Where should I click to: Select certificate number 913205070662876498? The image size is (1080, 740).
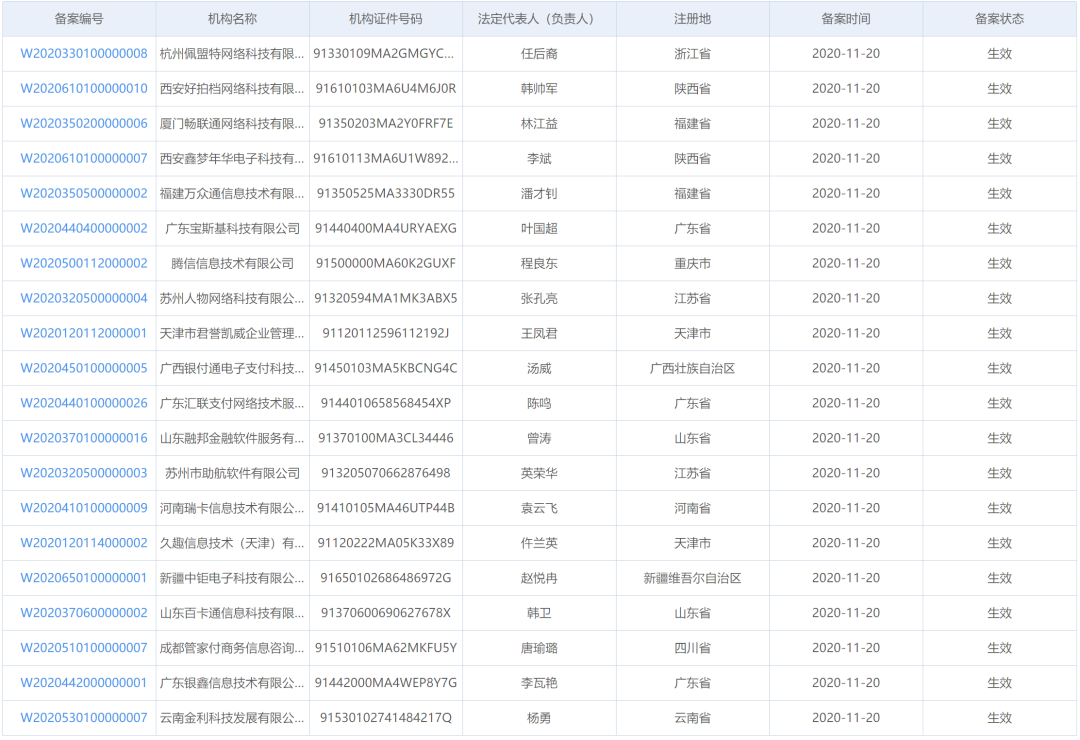[386, 473]
